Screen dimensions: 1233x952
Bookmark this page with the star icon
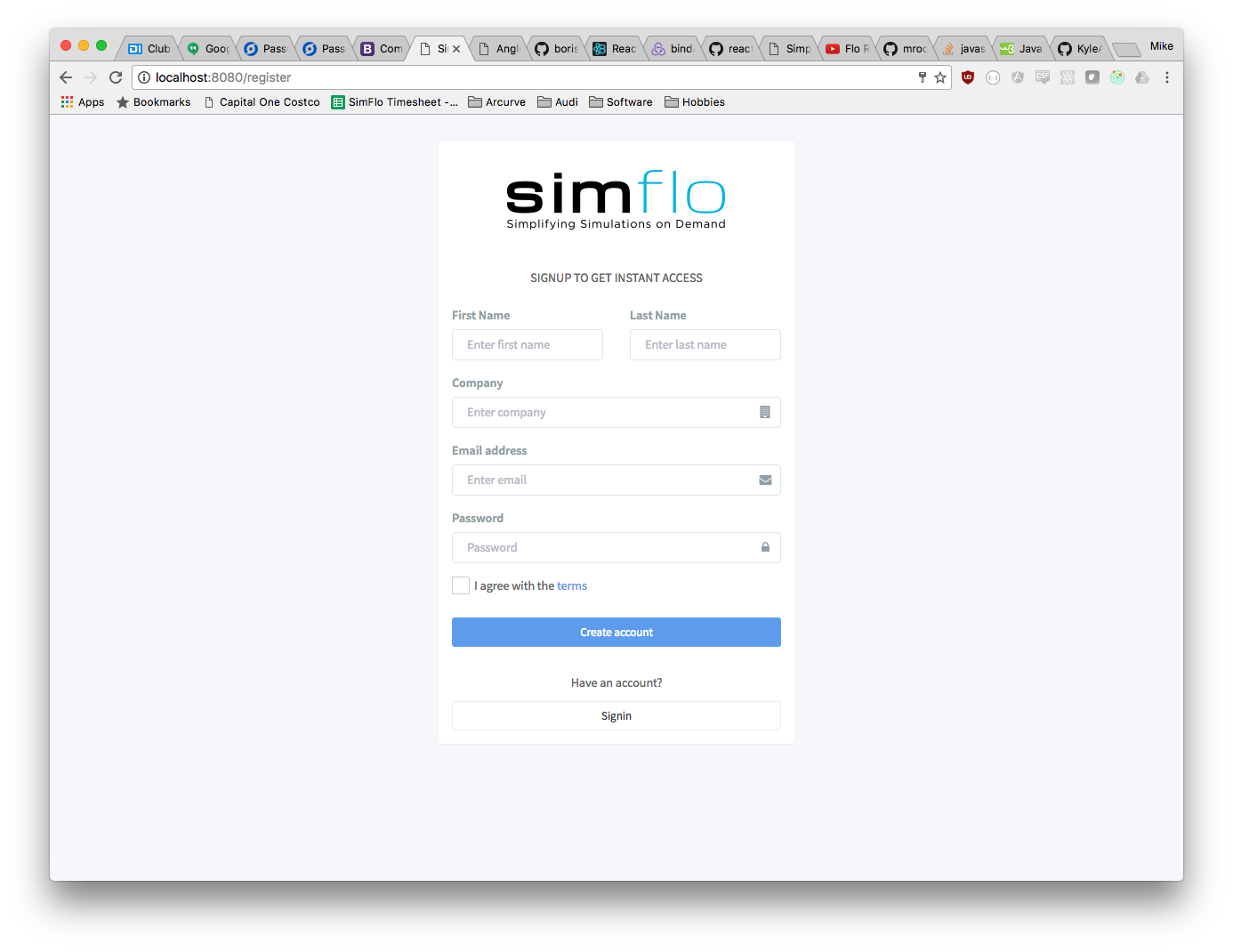pos(940,77)
